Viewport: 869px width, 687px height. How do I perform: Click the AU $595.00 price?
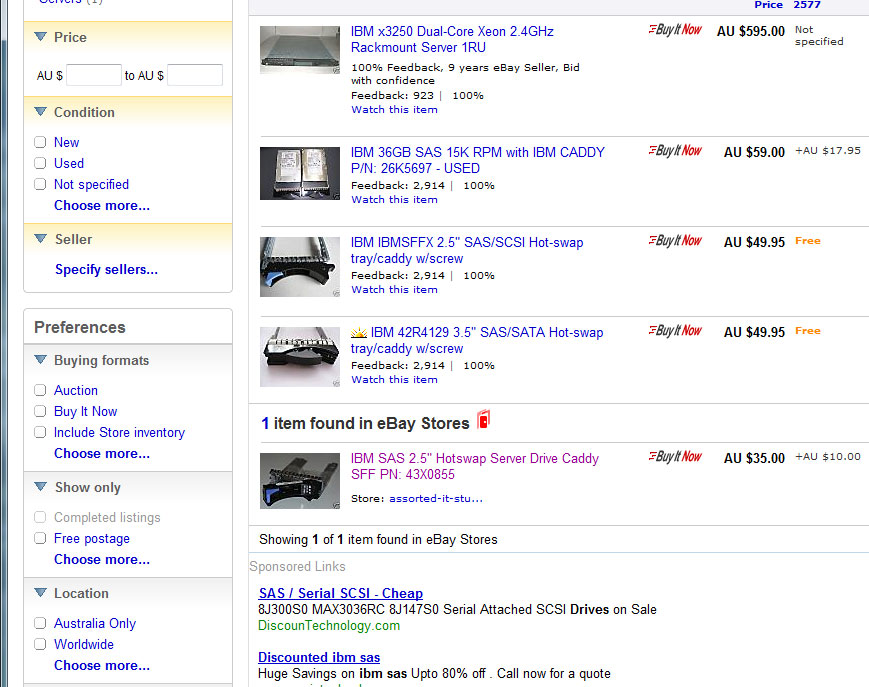tap(751, 32)
